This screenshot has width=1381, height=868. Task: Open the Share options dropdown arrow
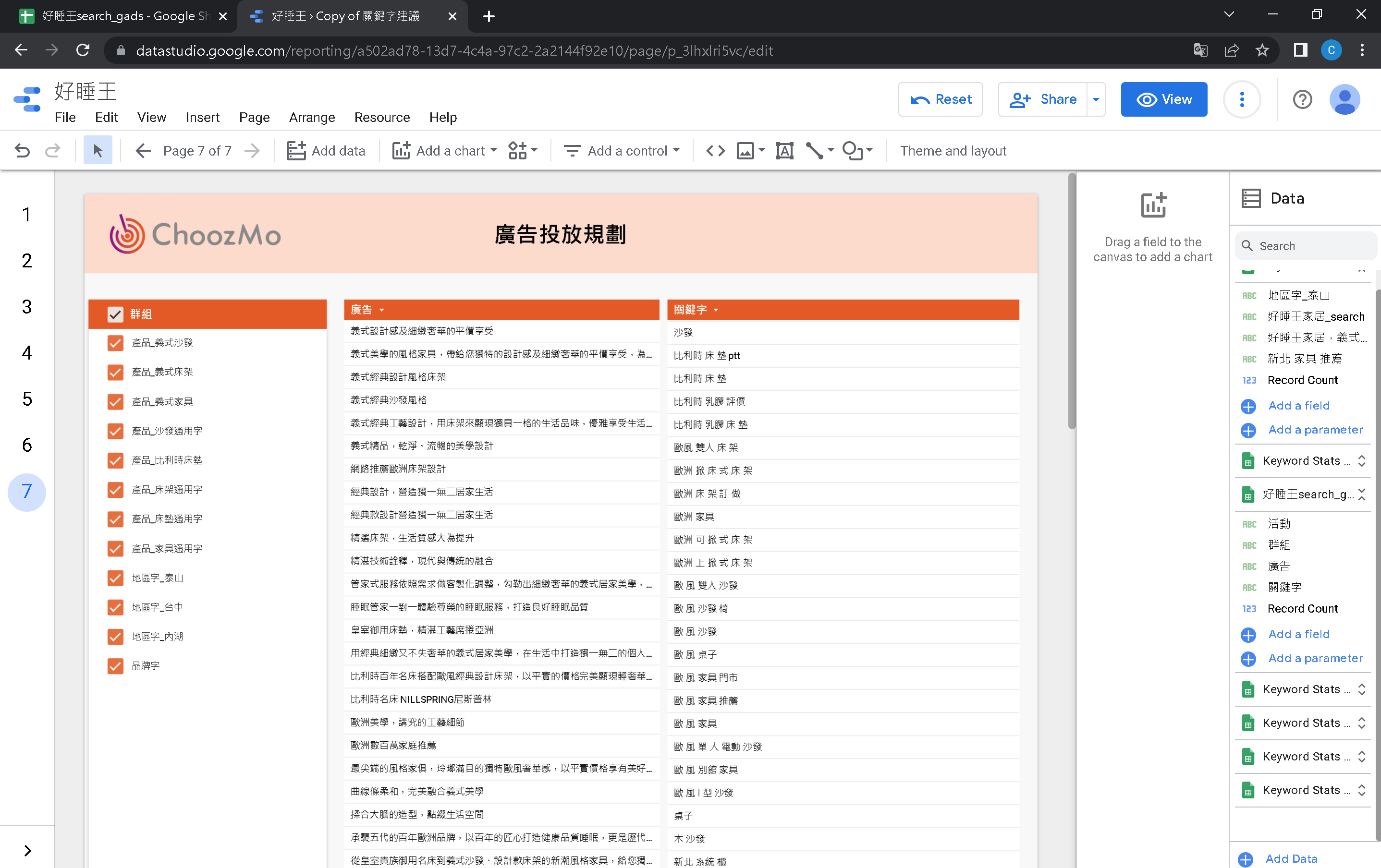[1095, 100]
